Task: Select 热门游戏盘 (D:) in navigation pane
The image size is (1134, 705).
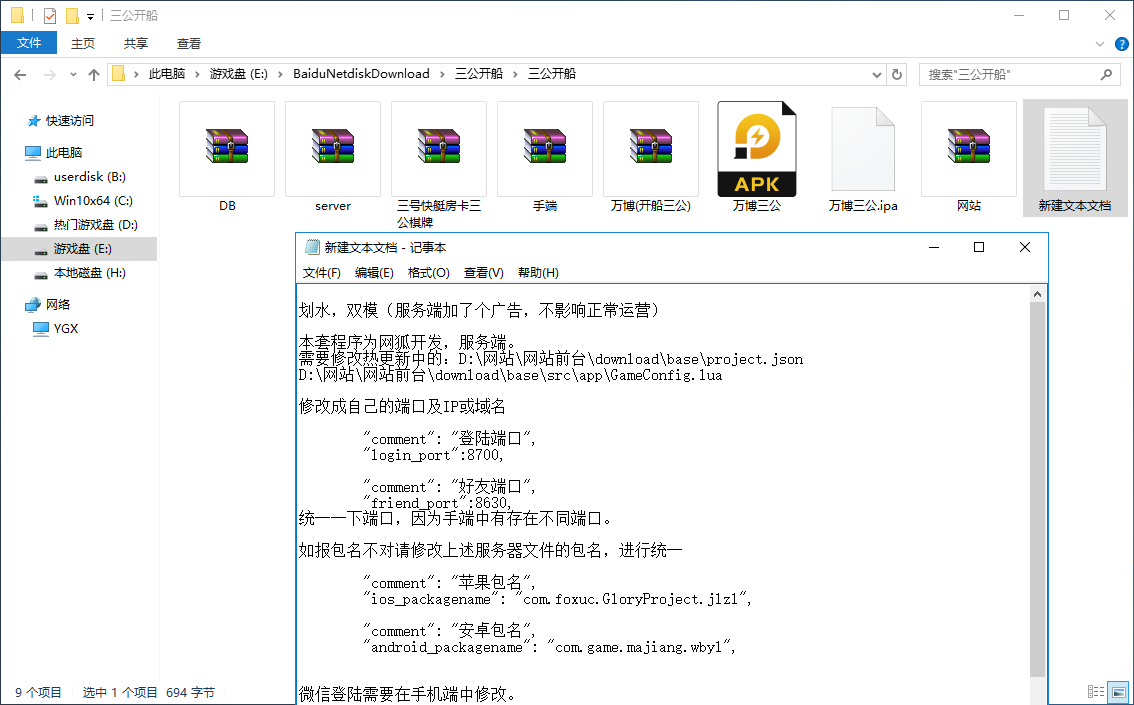Action: pyautogui.click(x=95, y=225)
